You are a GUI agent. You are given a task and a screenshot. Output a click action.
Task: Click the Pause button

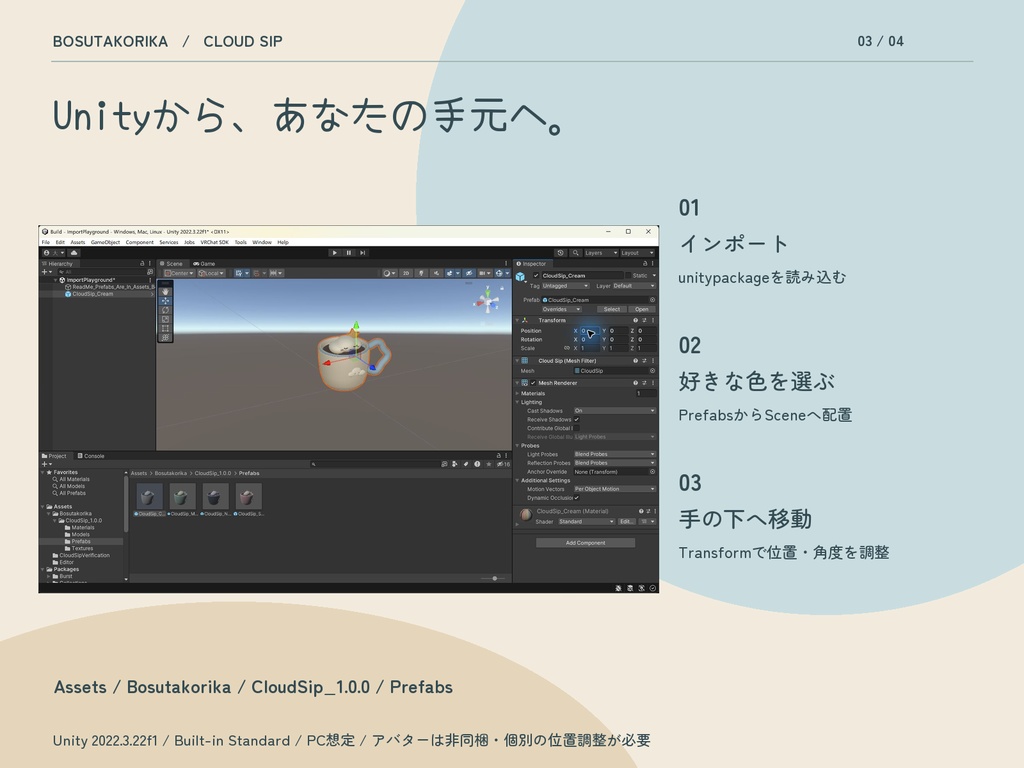(x=349, y=253)
